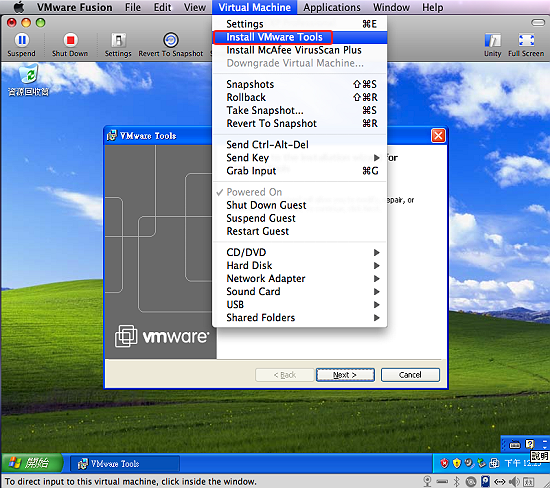
Task: Expand the USB submenu
Action: [300, 305]
